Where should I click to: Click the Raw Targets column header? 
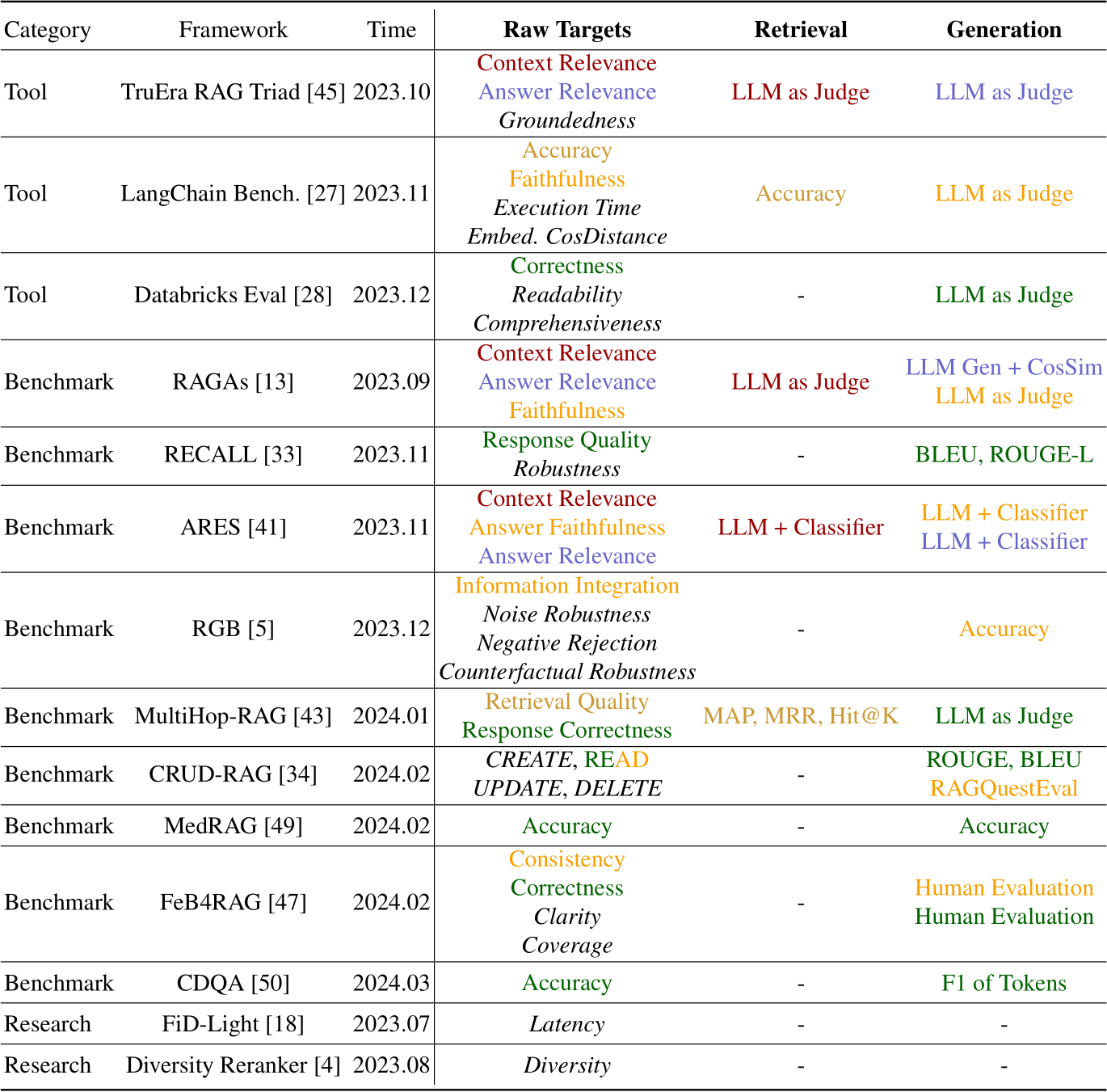click(567, 30)
